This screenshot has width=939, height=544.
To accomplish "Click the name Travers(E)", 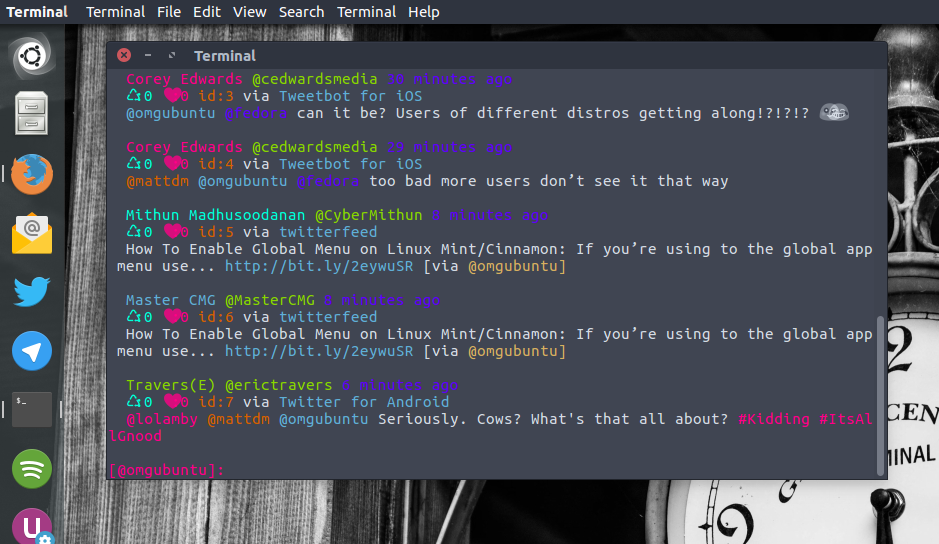I will pos(170,385).
